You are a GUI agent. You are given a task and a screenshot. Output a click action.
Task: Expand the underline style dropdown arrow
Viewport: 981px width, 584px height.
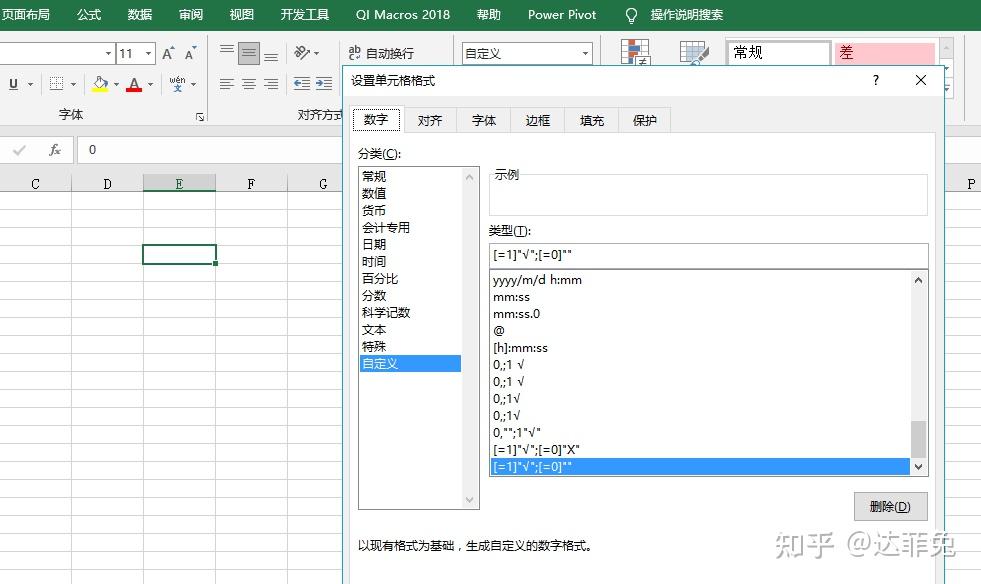coord(30,84)
